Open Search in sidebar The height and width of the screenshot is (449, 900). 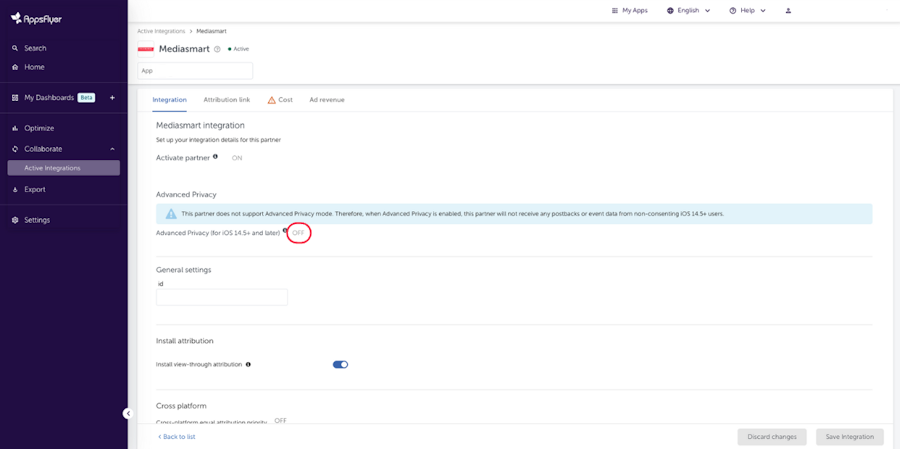(x=35, y=48)
